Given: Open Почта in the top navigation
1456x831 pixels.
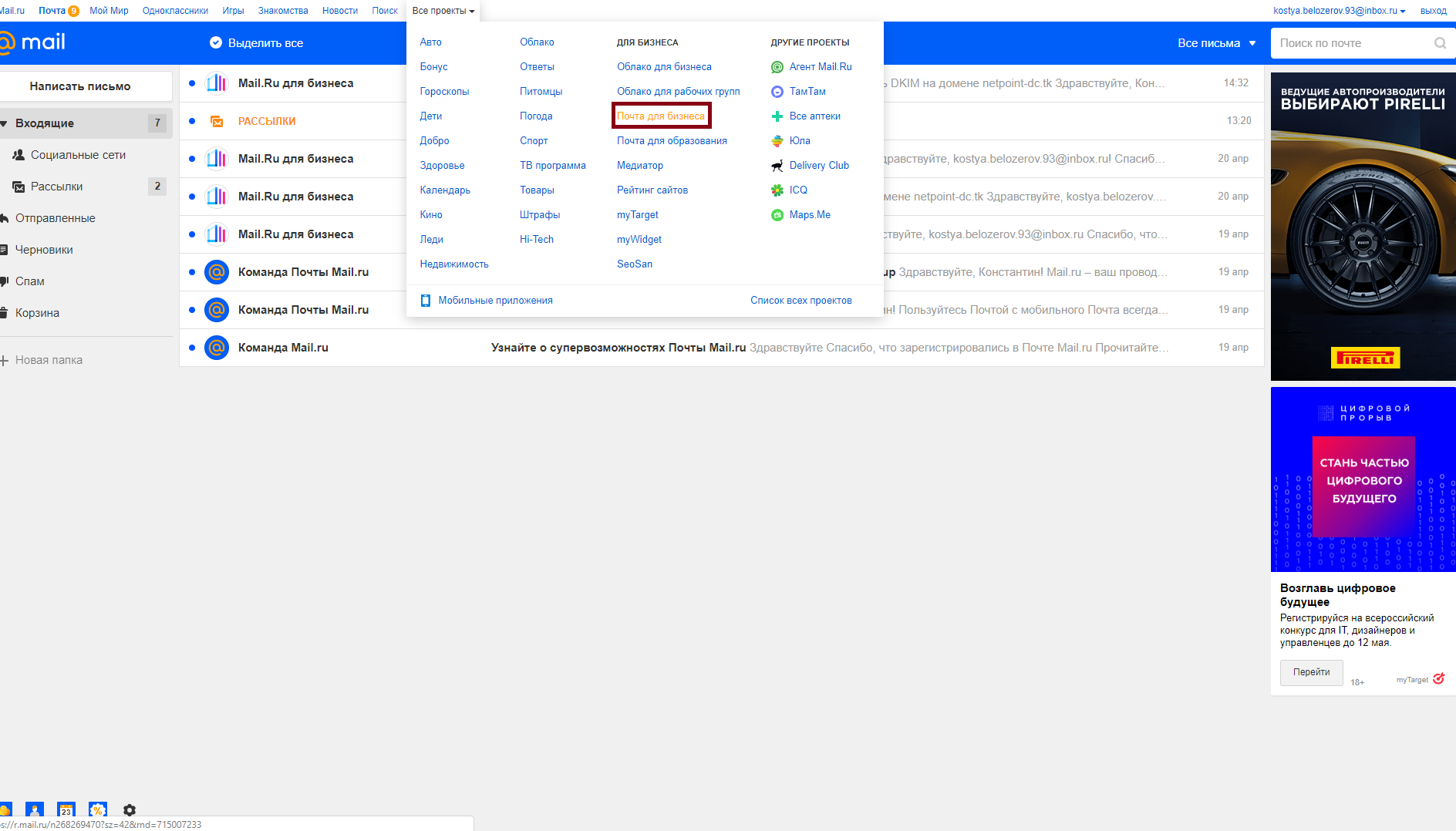Looking at the screenshot, I should click(52, 11).
